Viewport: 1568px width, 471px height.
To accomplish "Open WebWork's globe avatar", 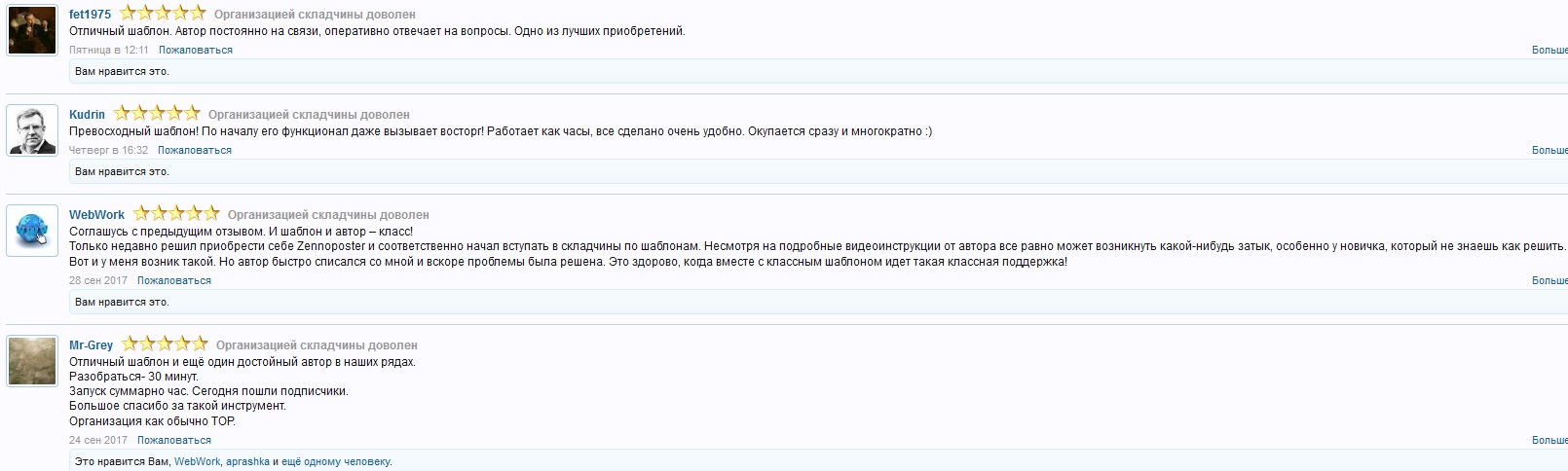I will coord(32,231).
